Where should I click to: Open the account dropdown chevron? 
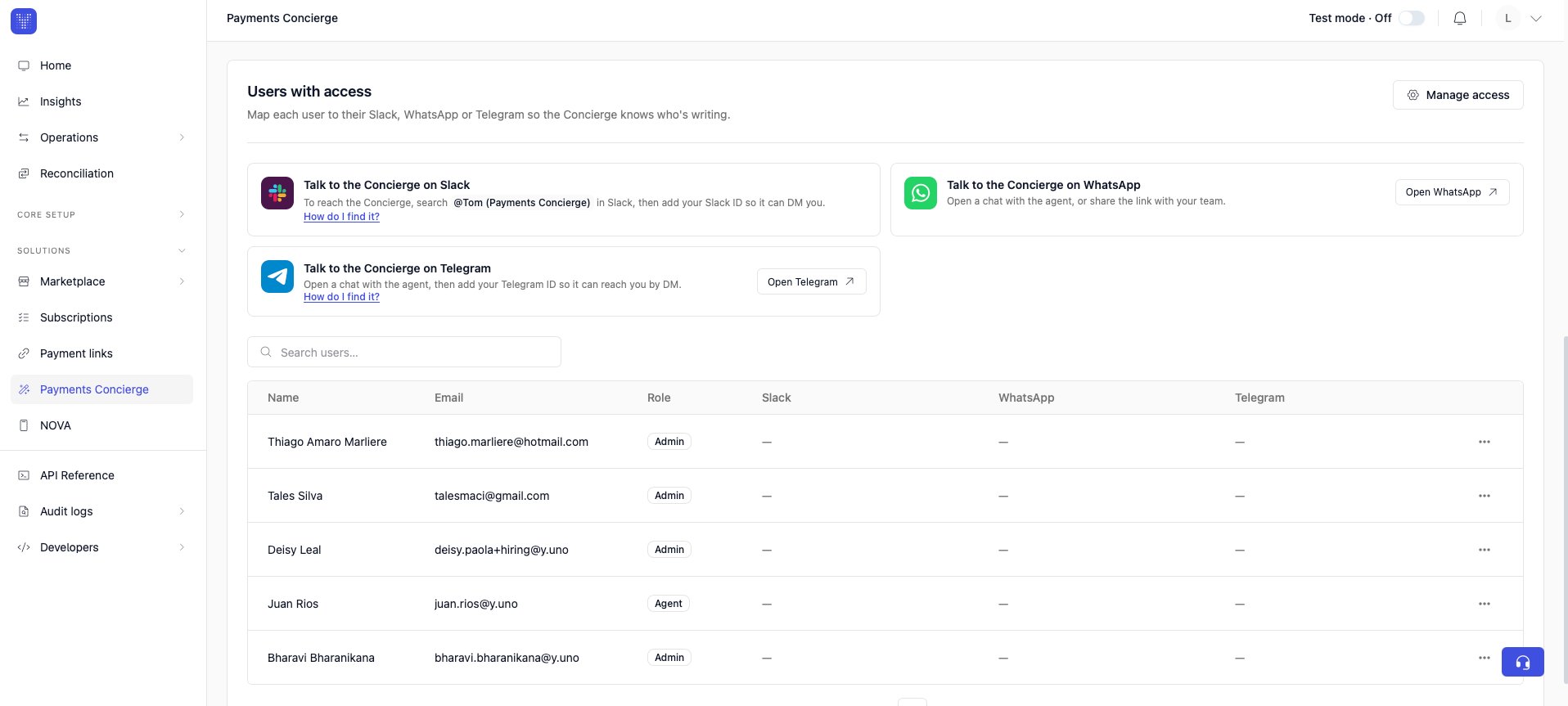pos(1536,18)
